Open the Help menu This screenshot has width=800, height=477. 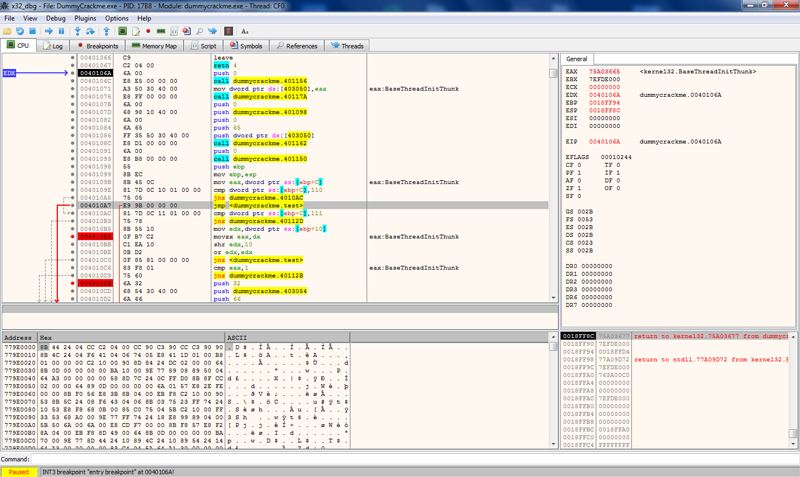(144, 18)
